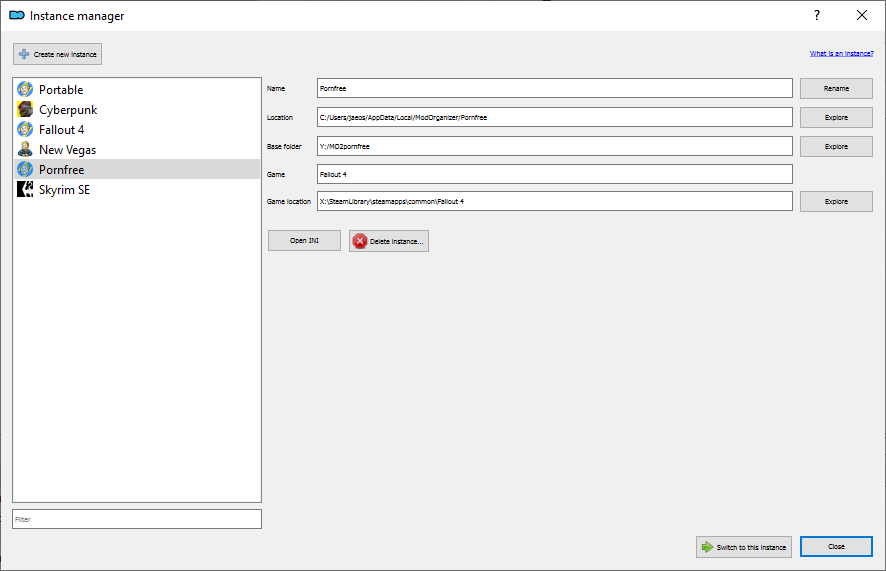Screen dimensions: 886x571
Task: Close the window with title bar X
Action: click(862, 15)
